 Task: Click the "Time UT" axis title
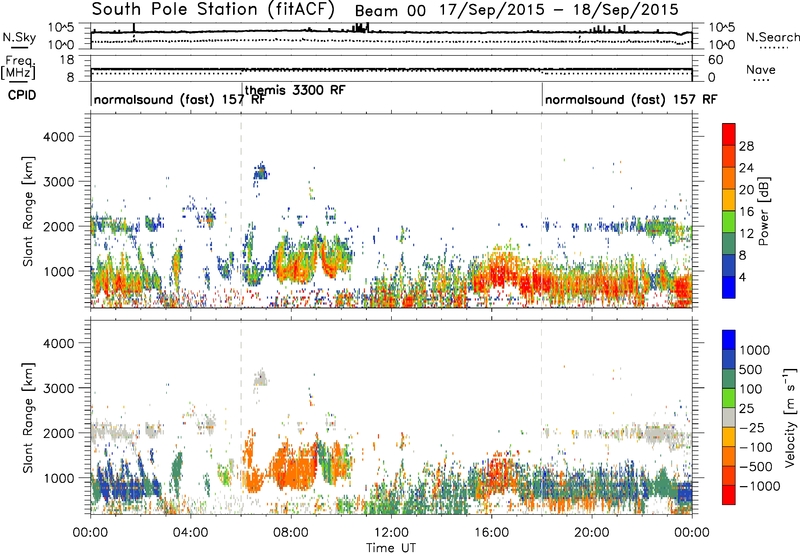point(391,547)
